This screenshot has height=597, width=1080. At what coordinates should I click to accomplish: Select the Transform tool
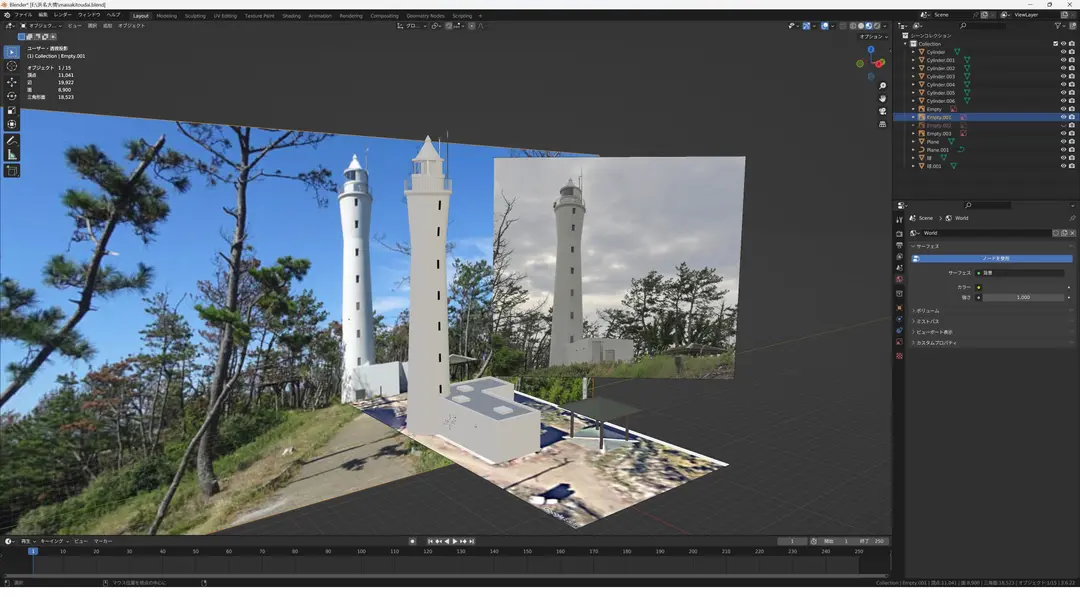(x=12, y=125)
